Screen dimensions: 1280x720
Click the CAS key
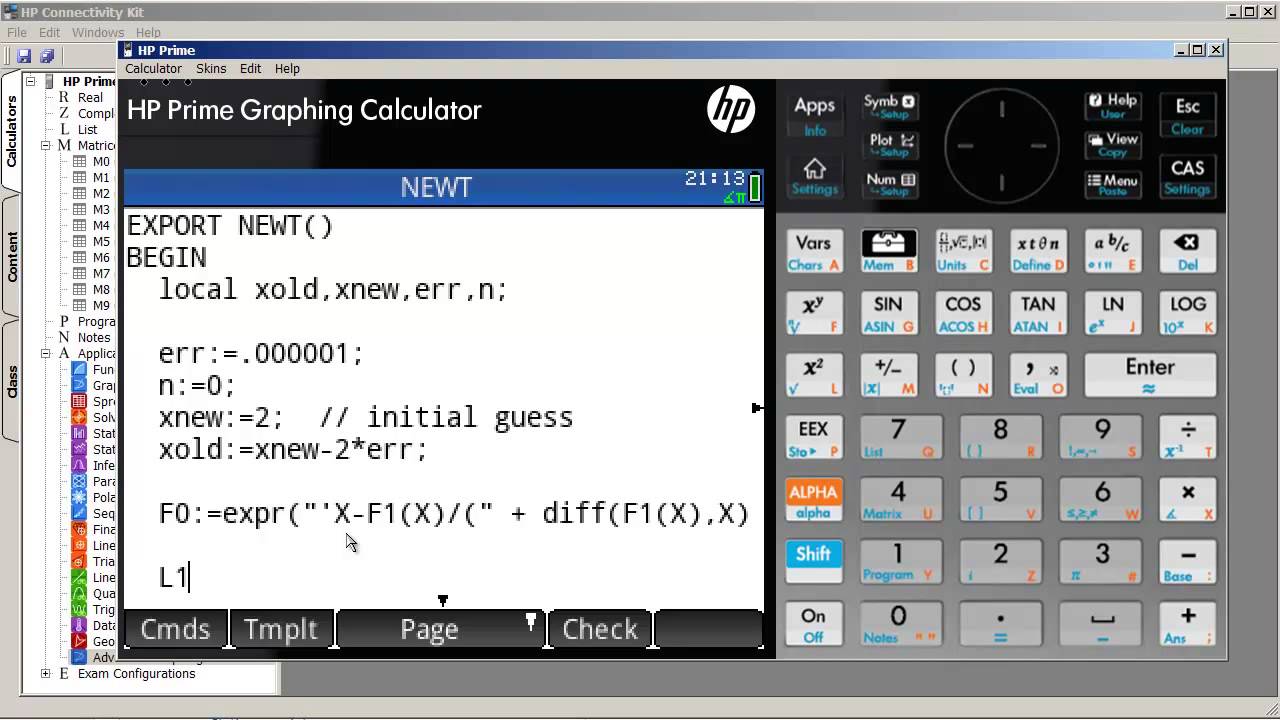[1187, 176]
